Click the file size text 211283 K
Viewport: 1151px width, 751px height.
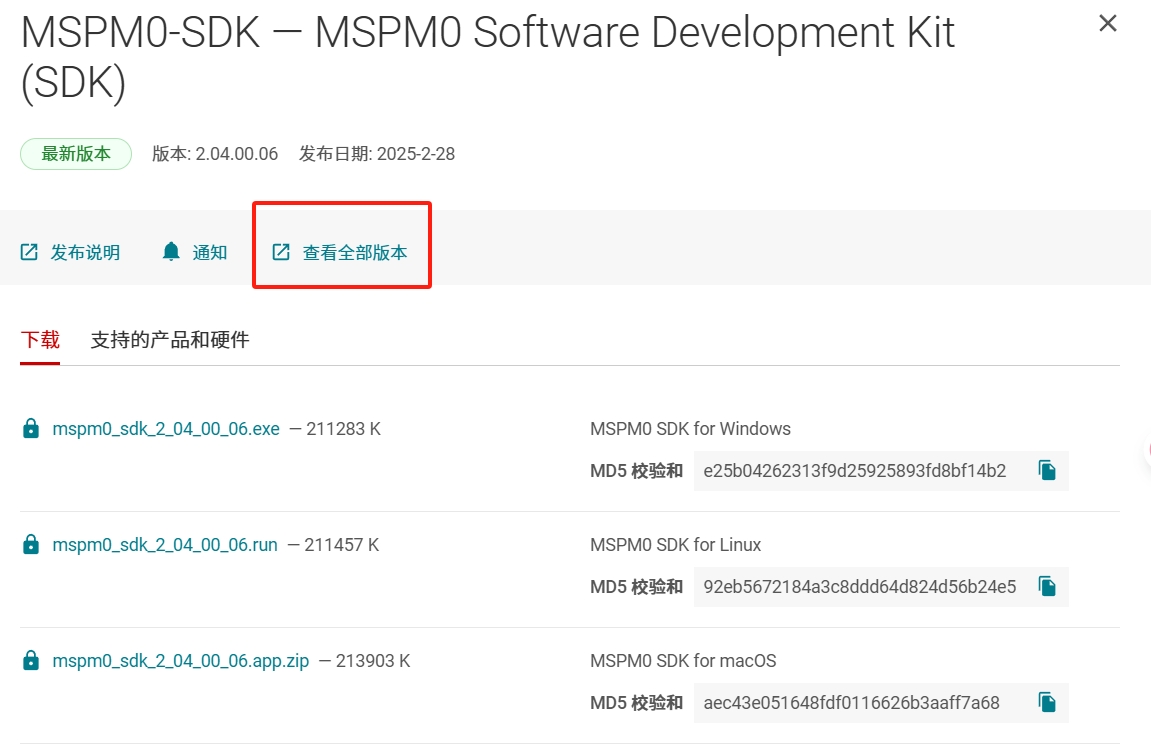[344, 429]
